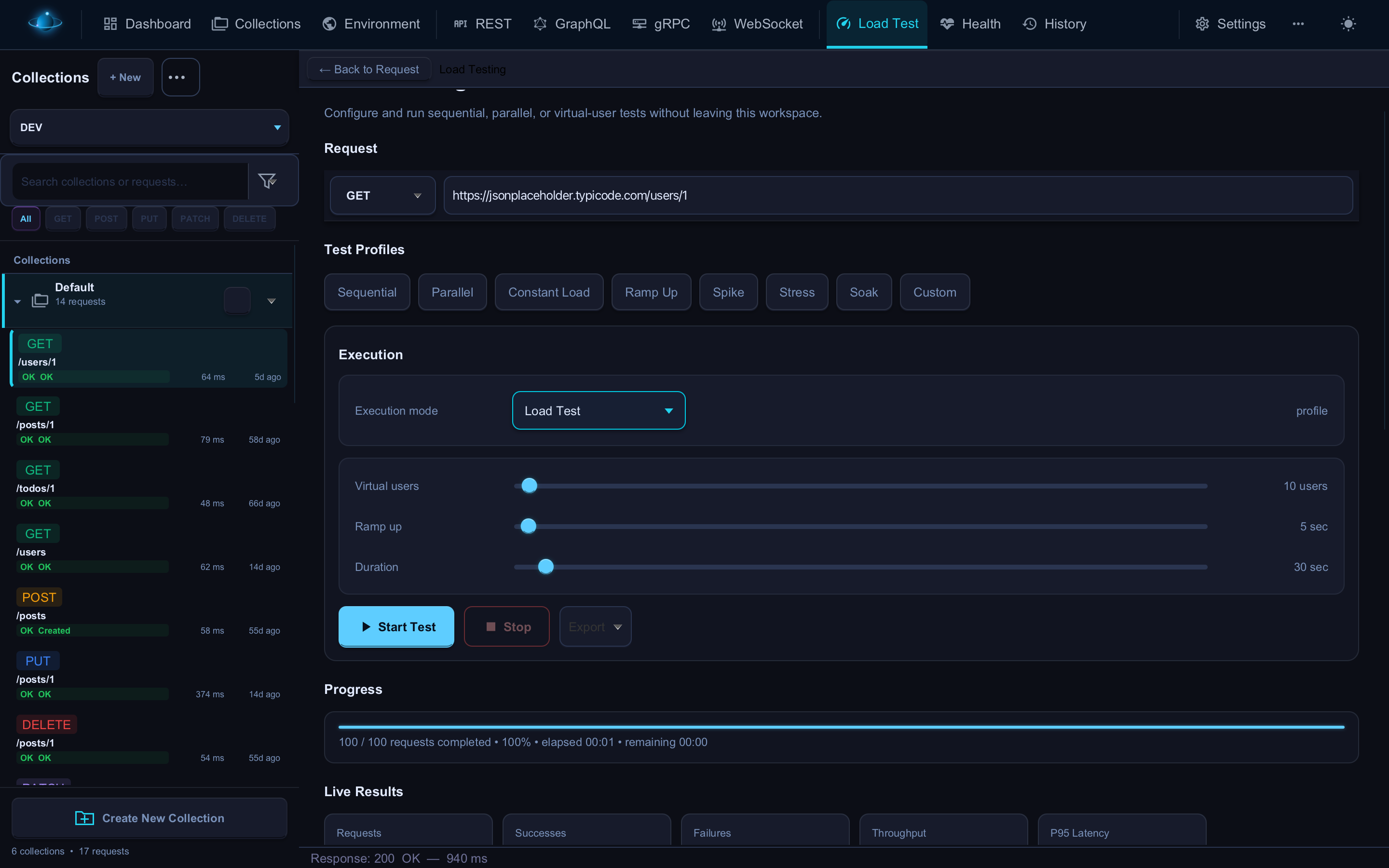Open the Health monitor tab
Image resolution: width=1389 pixels, height=868 pixels.
coord(970,24)
